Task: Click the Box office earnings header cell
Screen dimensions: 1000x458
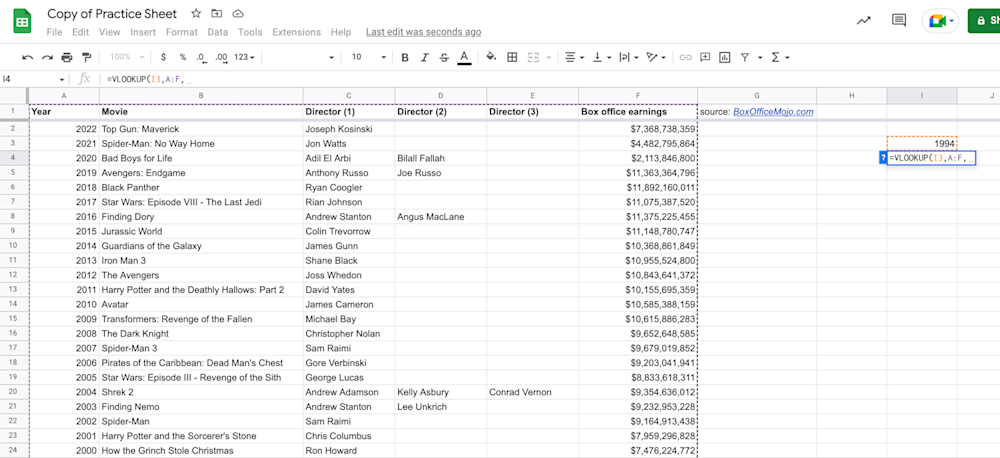Action: (638, 112)
